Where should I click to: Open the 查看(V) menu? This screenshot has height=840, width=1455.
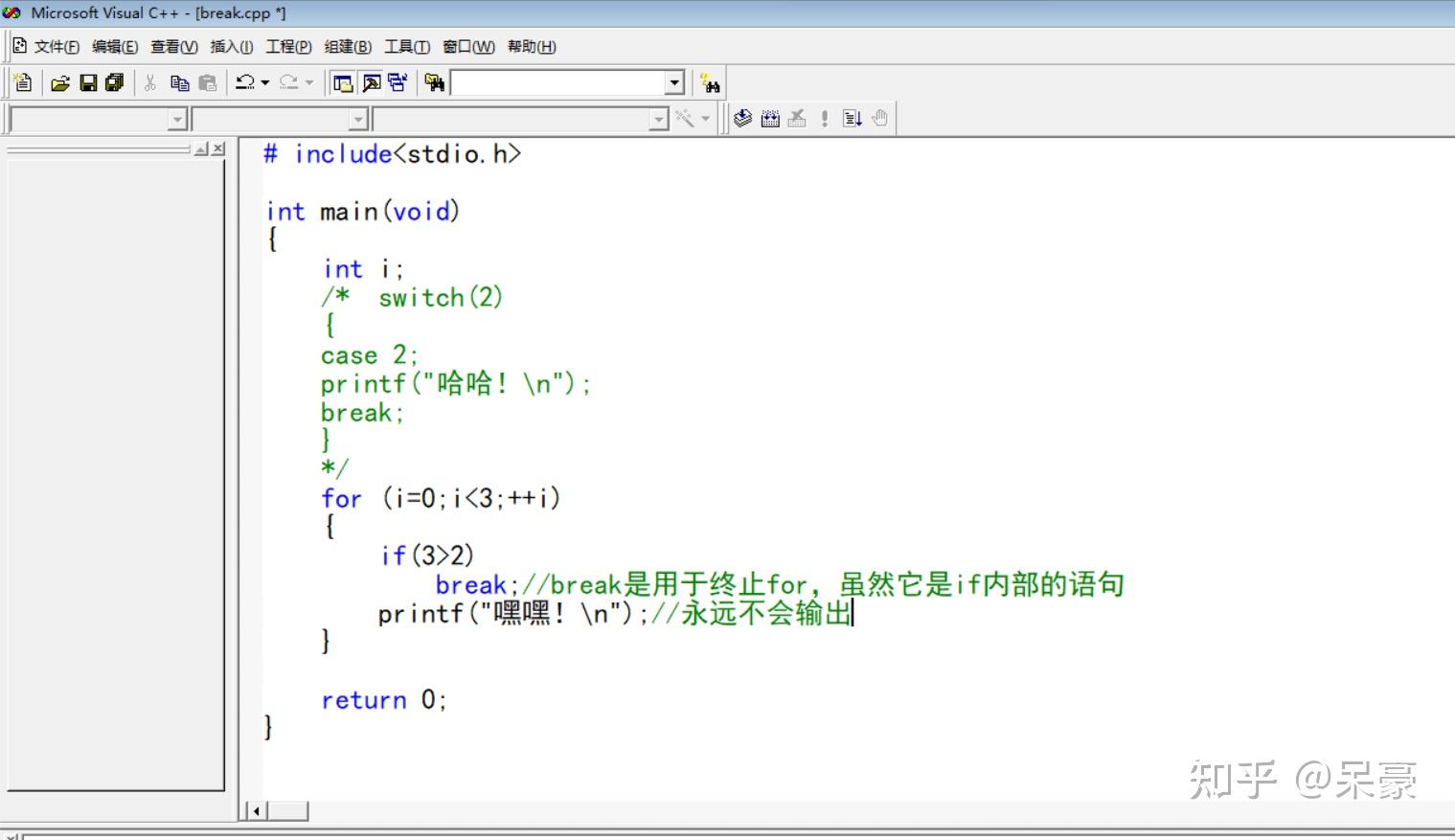tap(174, 47)
